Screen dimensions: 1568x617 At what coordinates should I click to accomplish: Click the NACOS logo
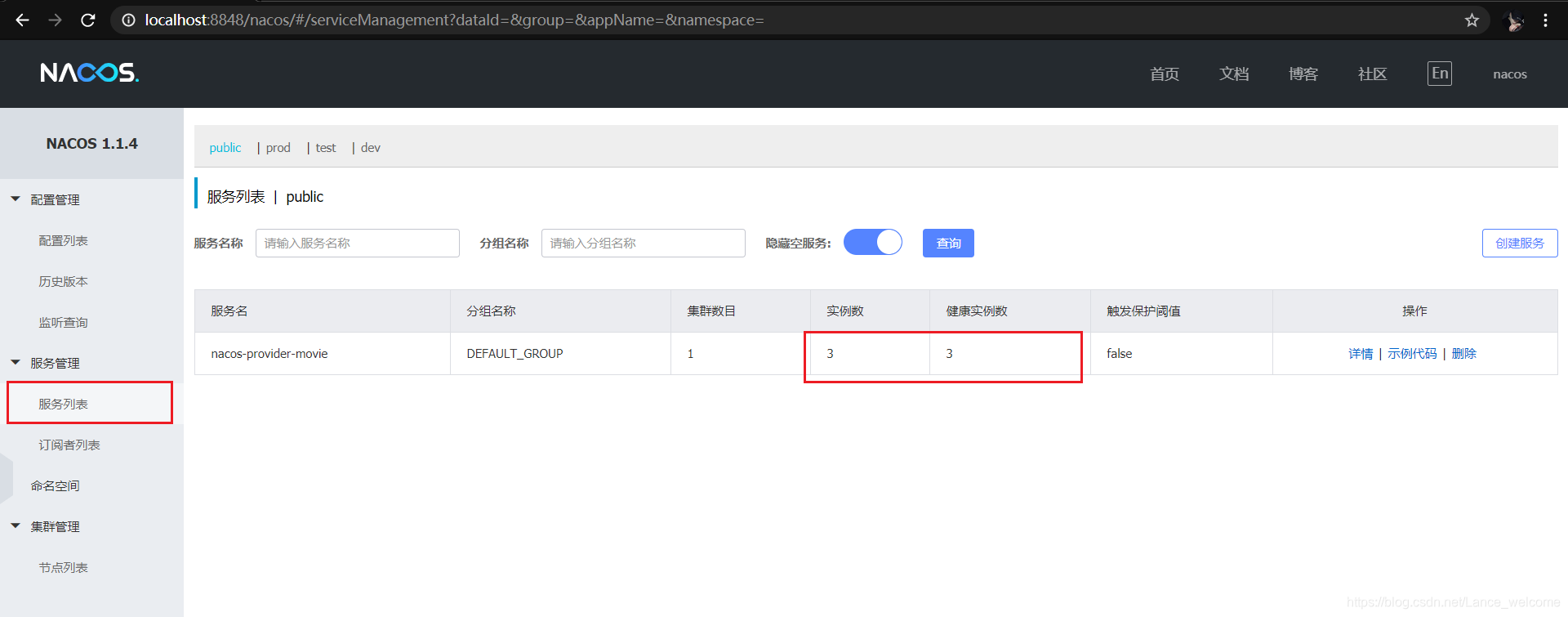click(90, 73)
